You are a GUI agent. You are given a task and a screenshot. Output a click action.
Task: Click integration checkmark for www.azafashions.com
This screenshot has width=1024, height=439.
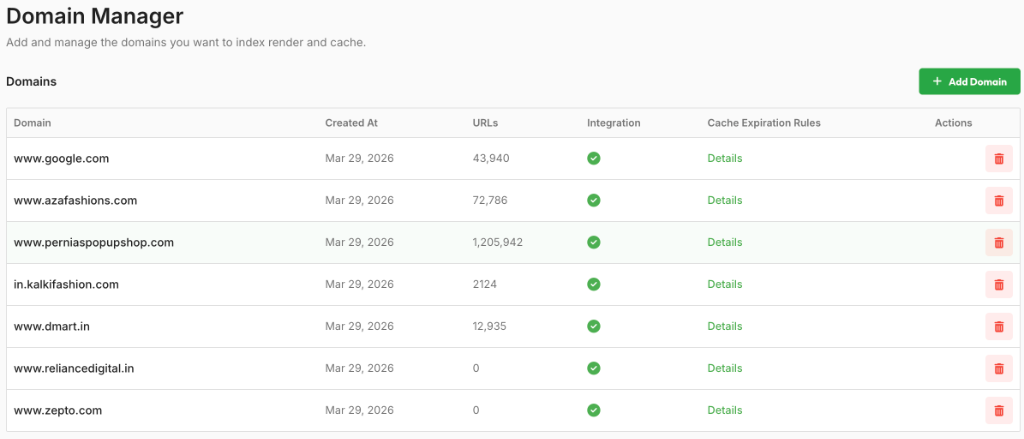point(594,200)
